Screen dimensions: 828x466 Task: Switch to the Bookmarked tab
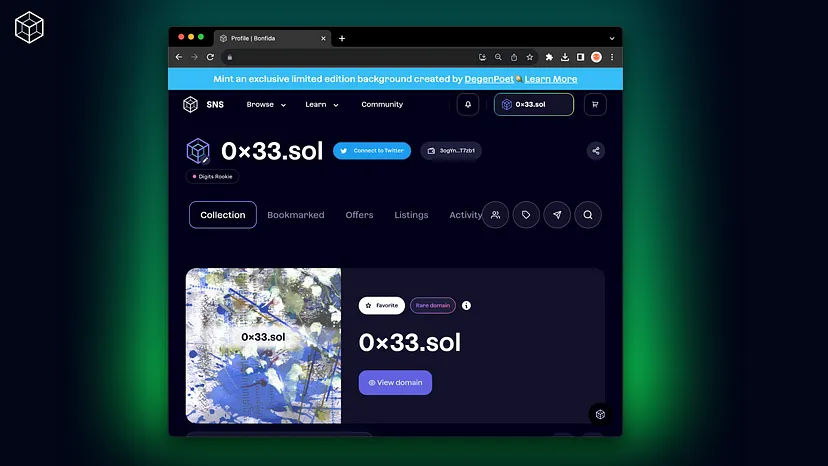296,215
